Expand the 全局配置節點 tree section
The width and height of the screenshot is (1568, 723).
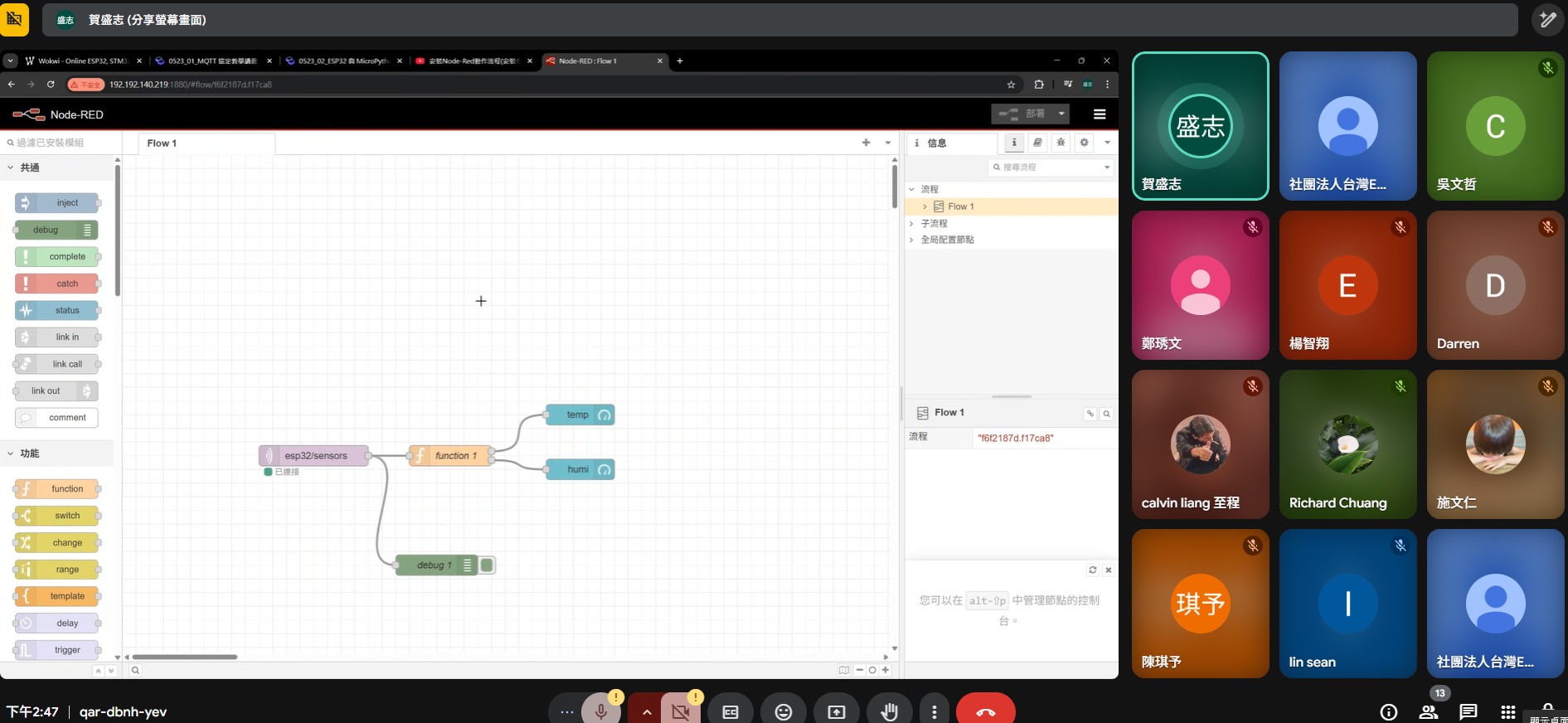(x=912, y=240)
